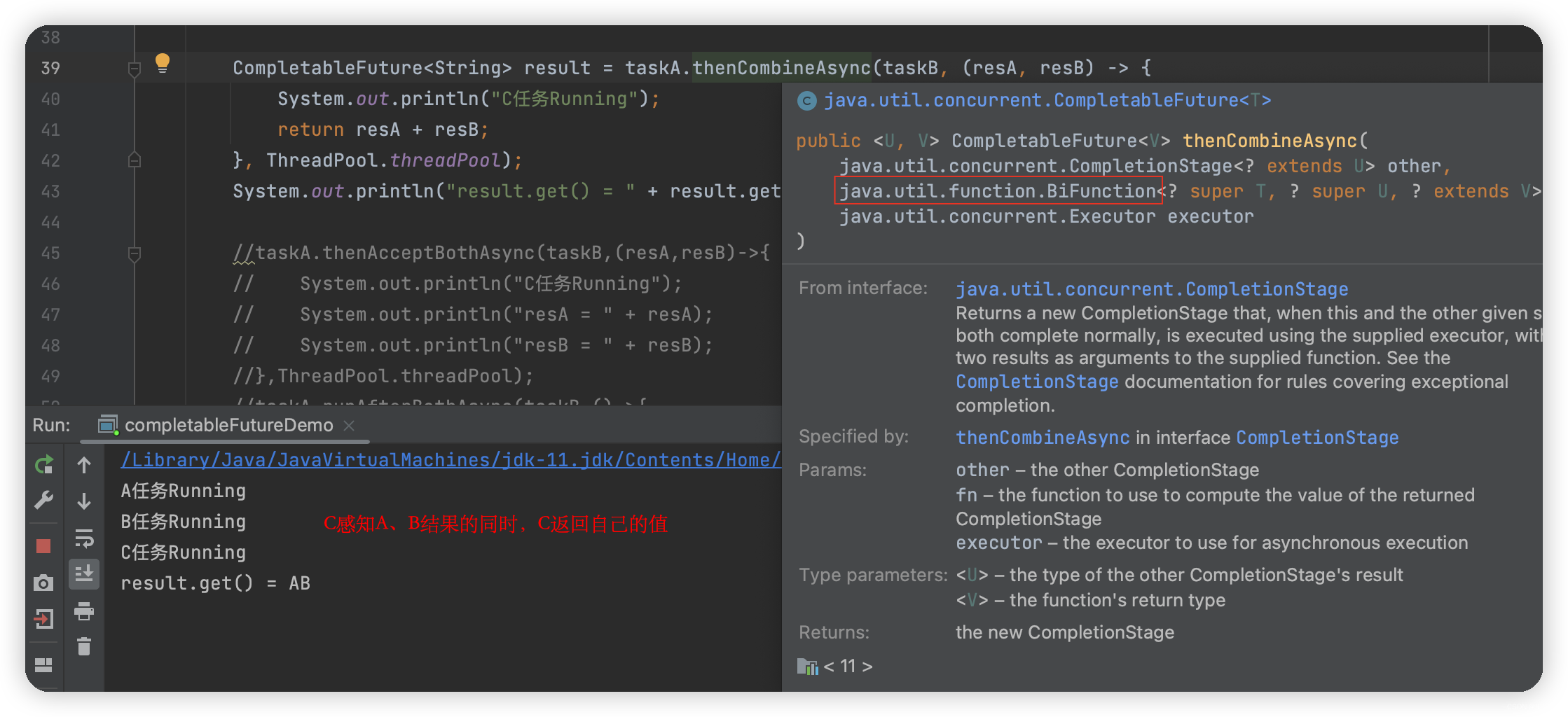Click commented //},ThreadPool.threadPool); on line 49
The width and height of the screenshot is (1568, 717).
[x=383, y=376]
